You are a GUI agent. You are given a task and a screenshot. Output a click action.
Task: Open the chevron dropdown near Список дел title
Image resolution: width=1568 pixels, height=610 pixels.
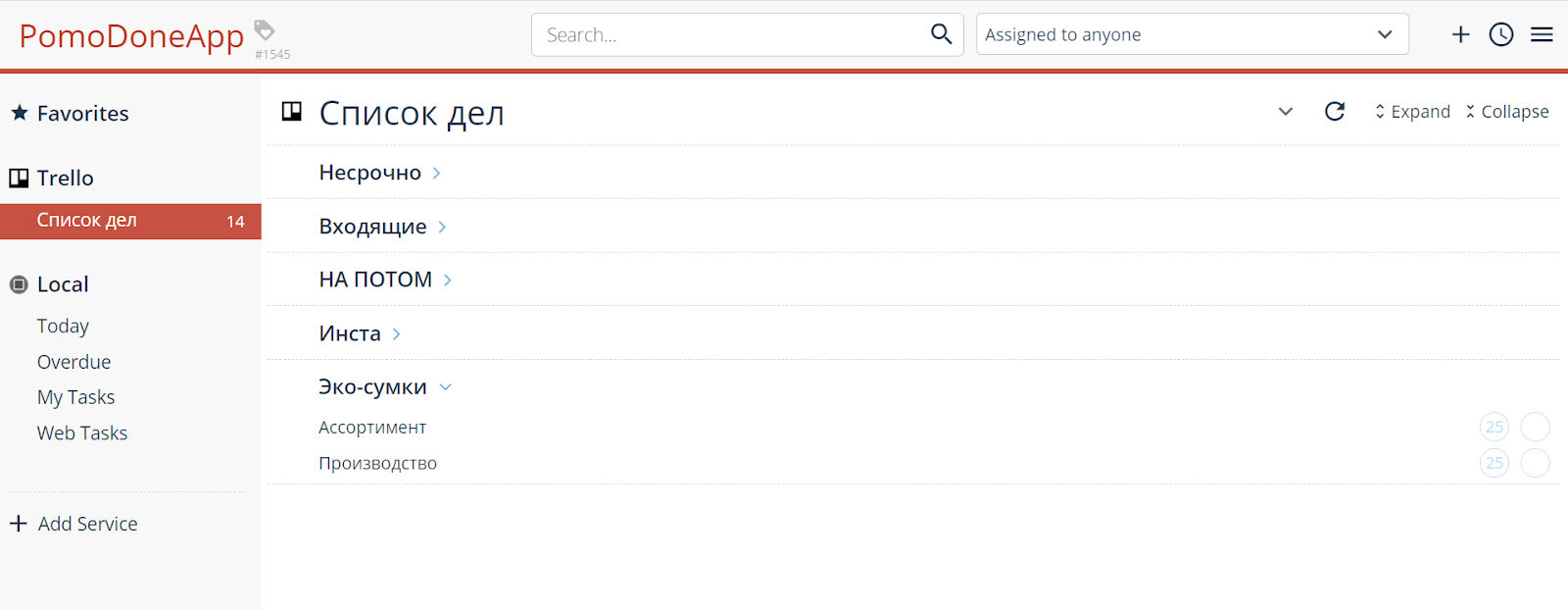(1285, 112)
